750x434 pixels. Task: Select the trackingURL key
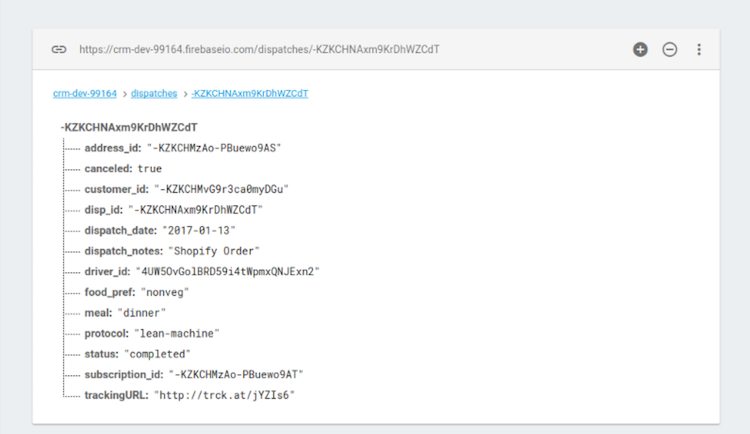click(x=117, y=395)
